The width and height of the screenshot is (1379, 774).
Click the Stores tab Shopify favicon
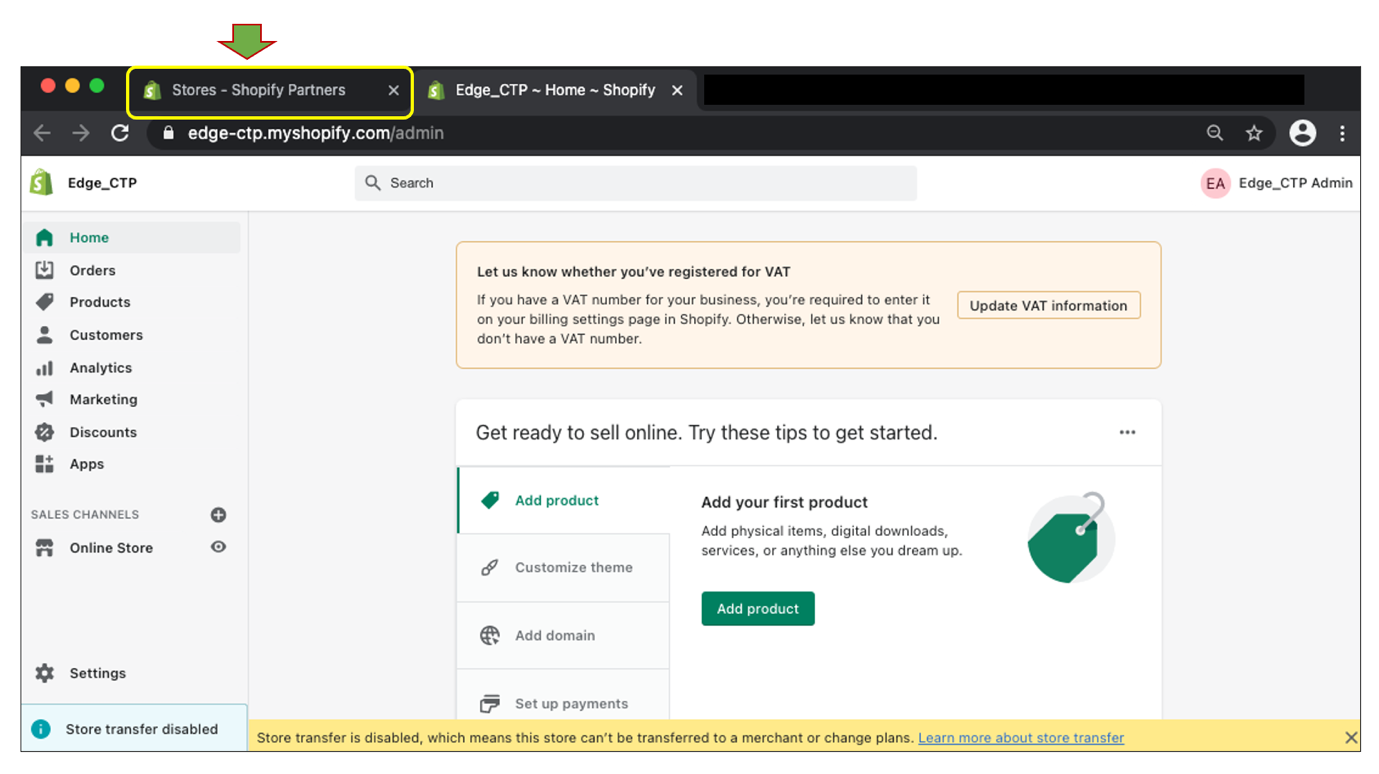tap(152, 91)
